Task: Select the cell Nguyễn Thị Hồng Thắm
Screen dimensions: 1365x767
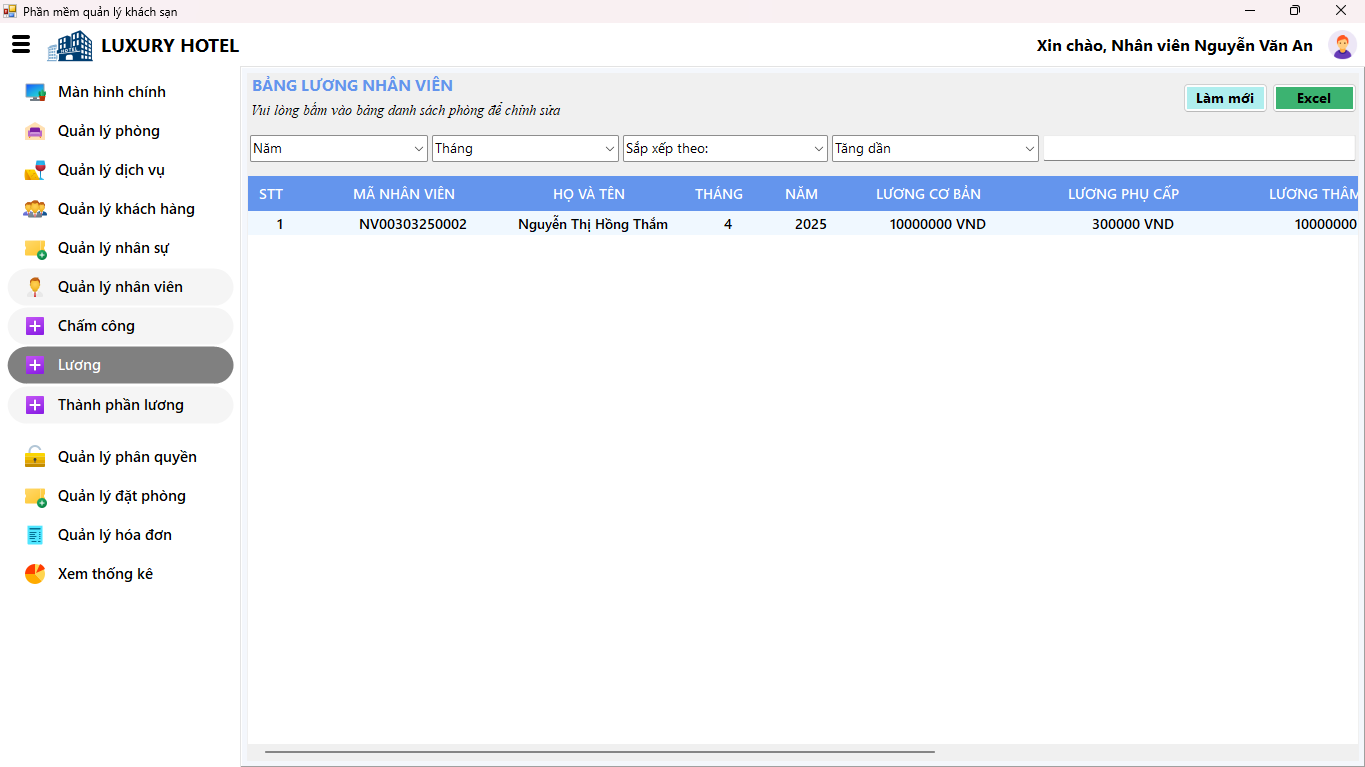Action: pos(593,224)
